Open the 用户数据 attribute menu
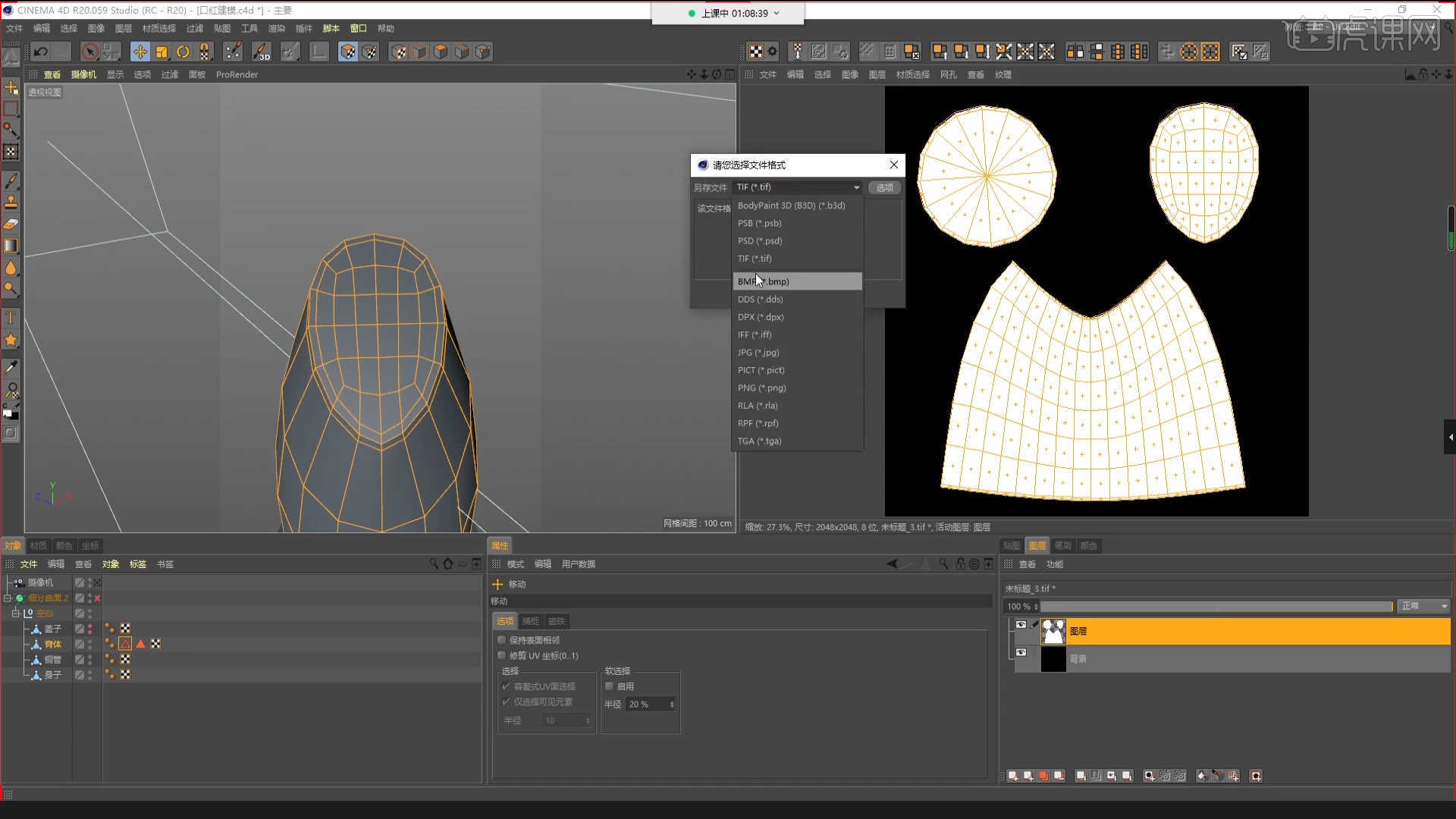Screen dimensions: 1456x819 pos(578,564)
